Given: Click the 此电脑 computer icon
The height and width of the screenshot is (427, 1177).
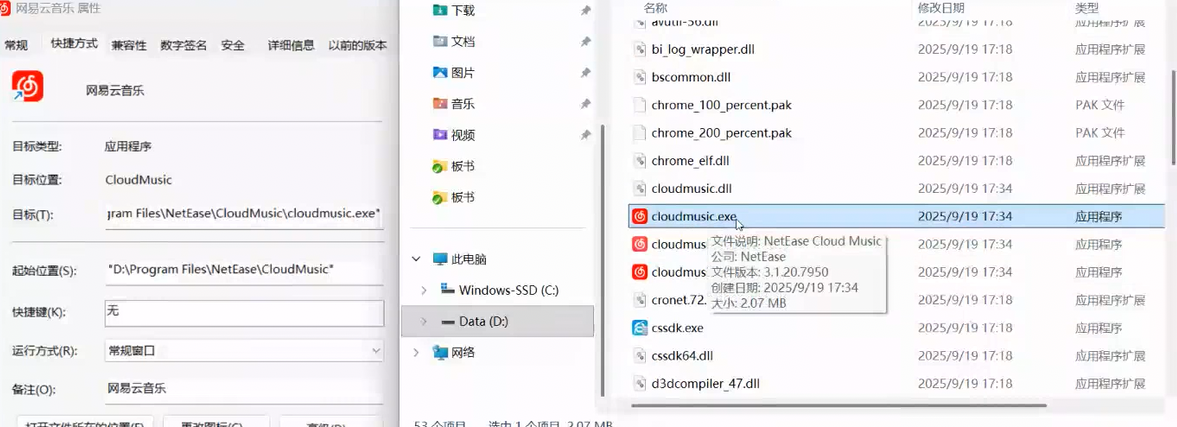Looking at the screenshot, I should pos(441,259).
